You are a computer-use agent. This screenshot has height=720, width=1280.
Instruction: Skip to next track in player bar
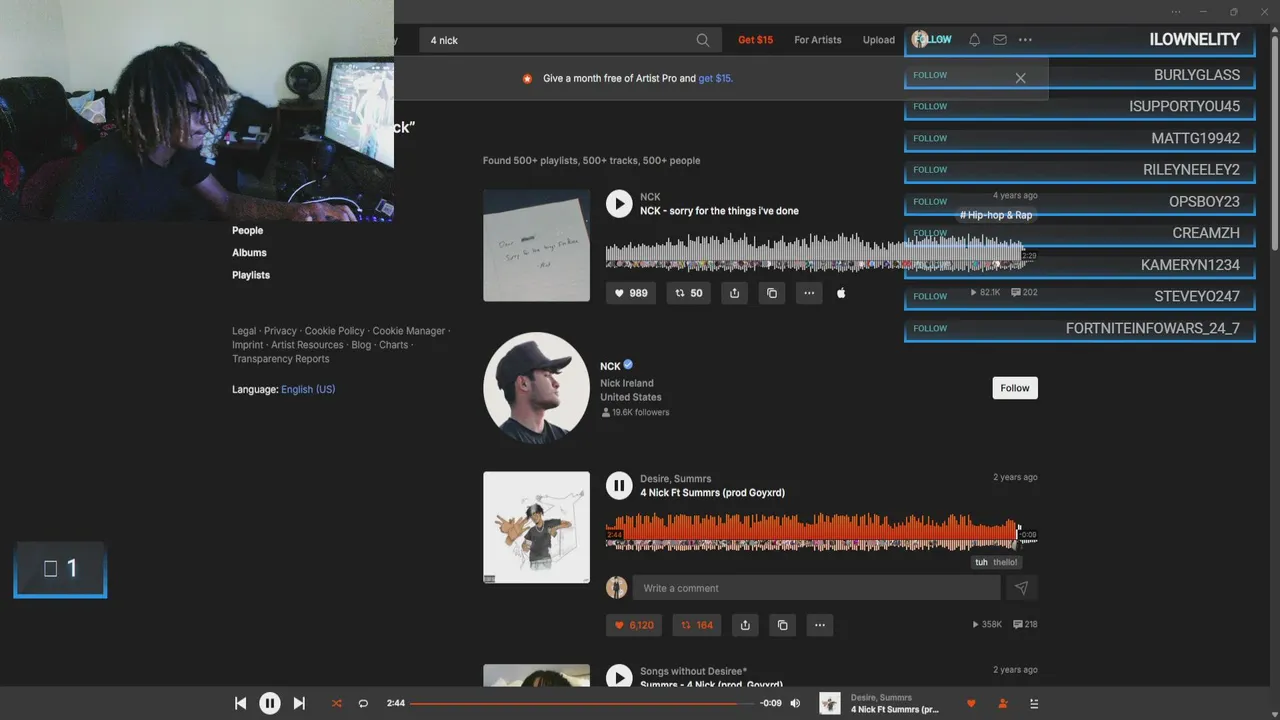(x=299, y=703)
